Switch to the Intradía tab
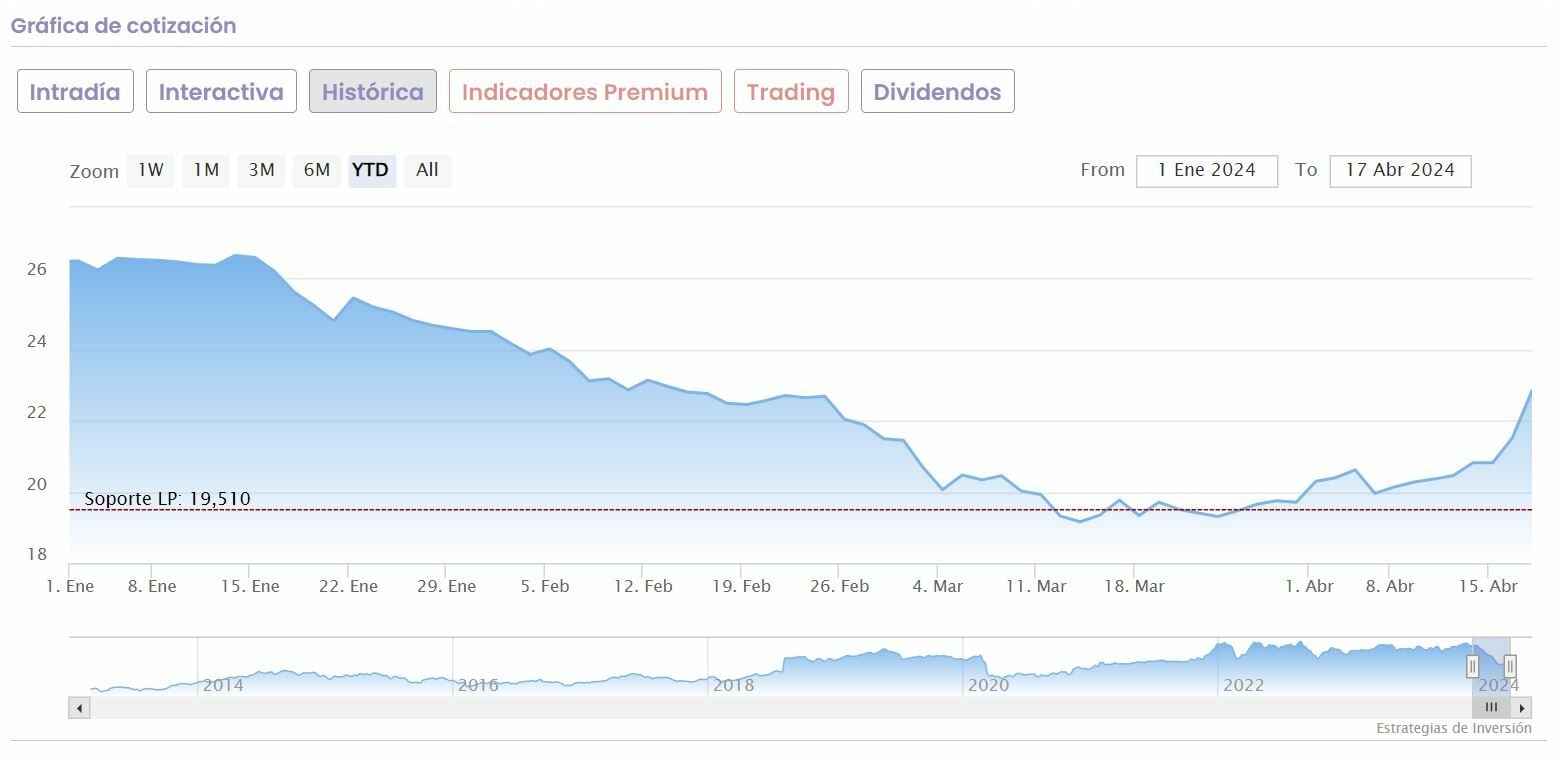The image size is (1566, 759). click(75, 92)
